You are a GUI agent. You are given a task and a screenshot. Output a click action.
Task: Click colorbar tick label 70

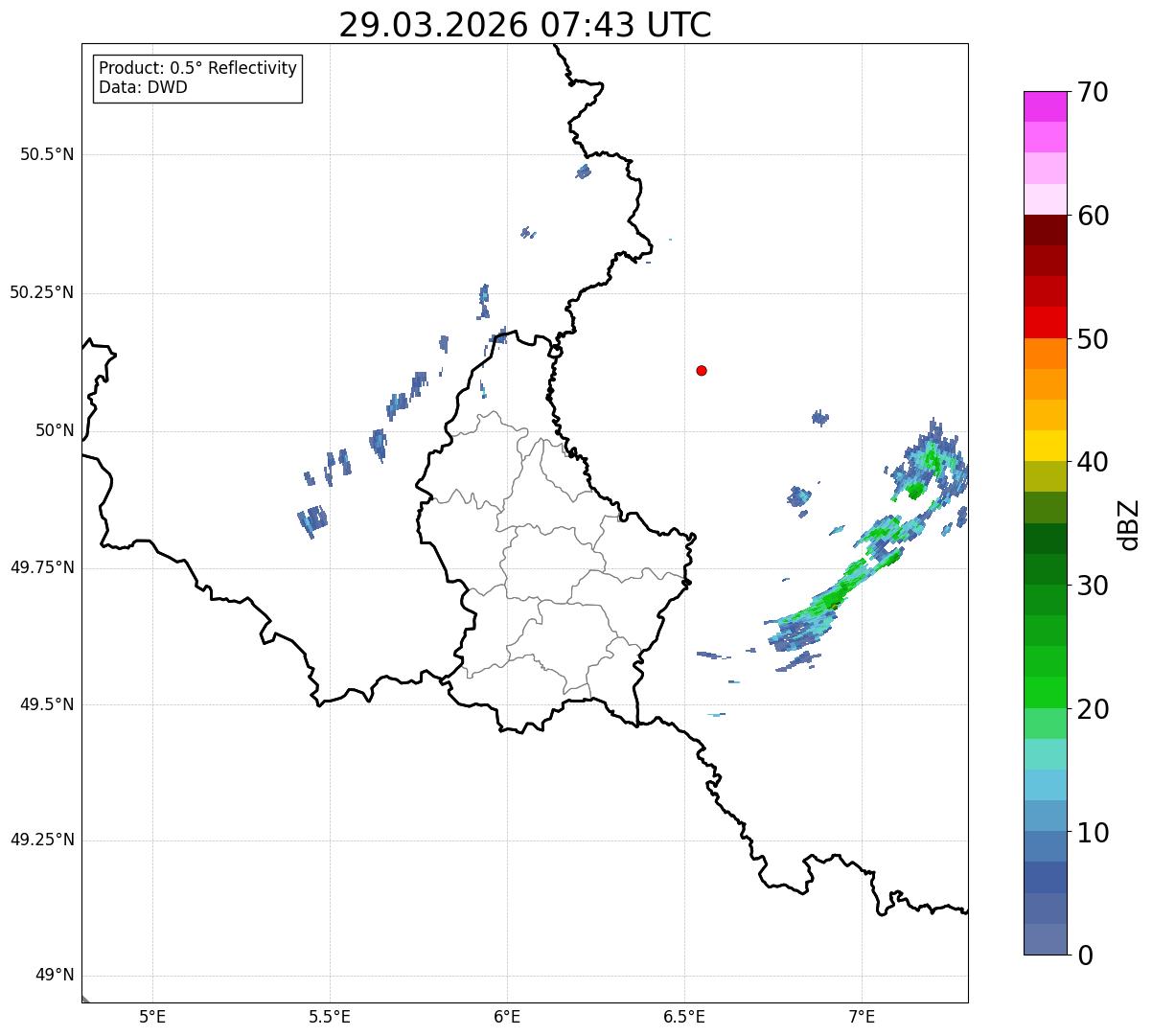click(1093, 92)
